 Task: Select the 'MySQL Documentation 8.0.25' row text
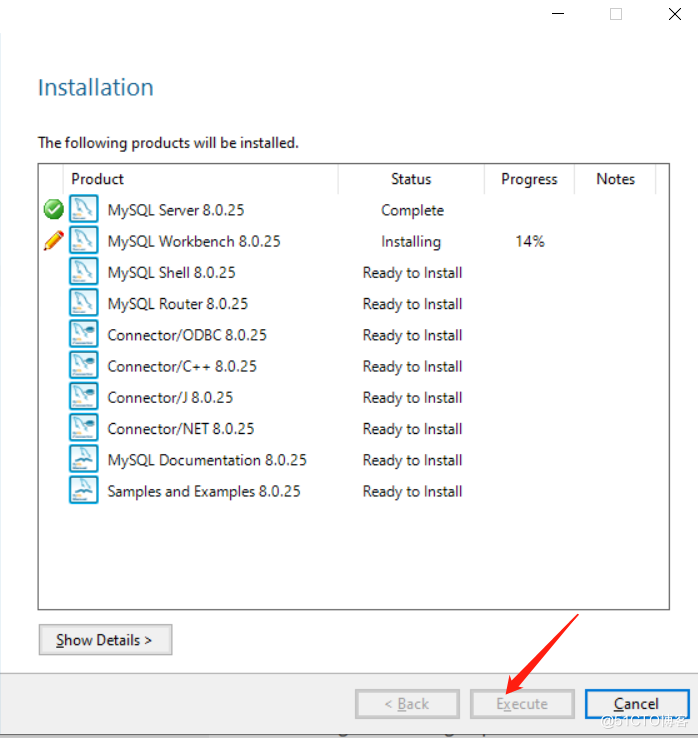click(207, 460)
